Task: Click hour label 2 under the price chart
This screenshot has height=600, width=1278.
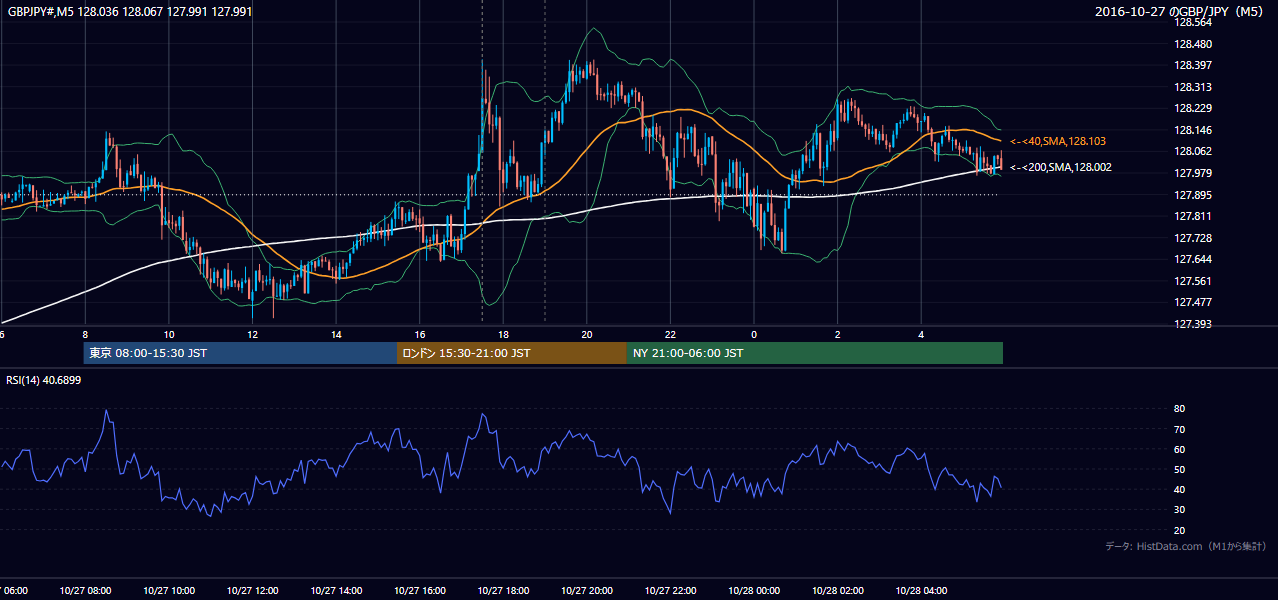Action: point(838,334)
